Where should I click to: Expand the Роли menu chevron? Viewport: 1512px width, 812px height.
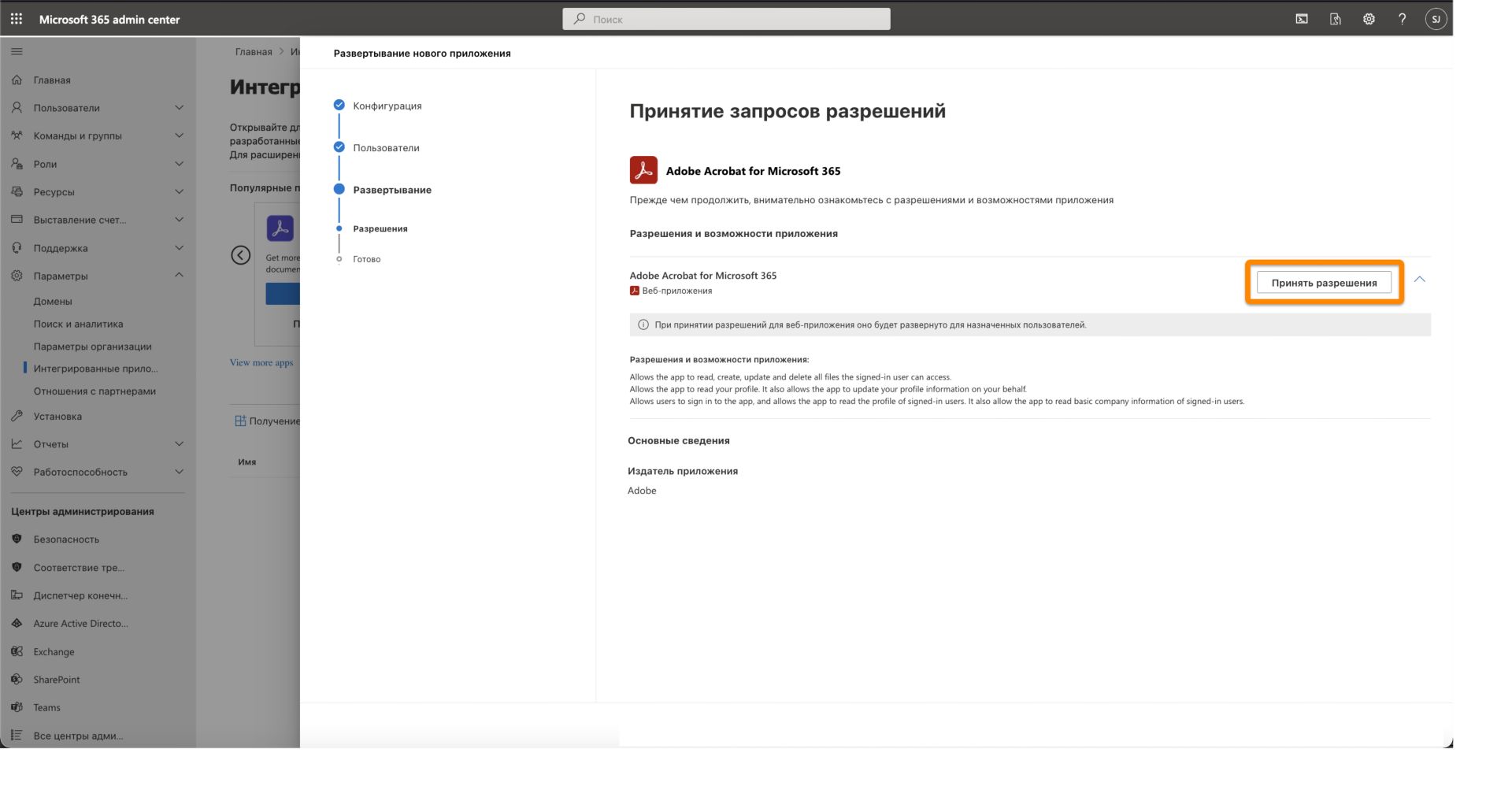(x=179, y=164)
